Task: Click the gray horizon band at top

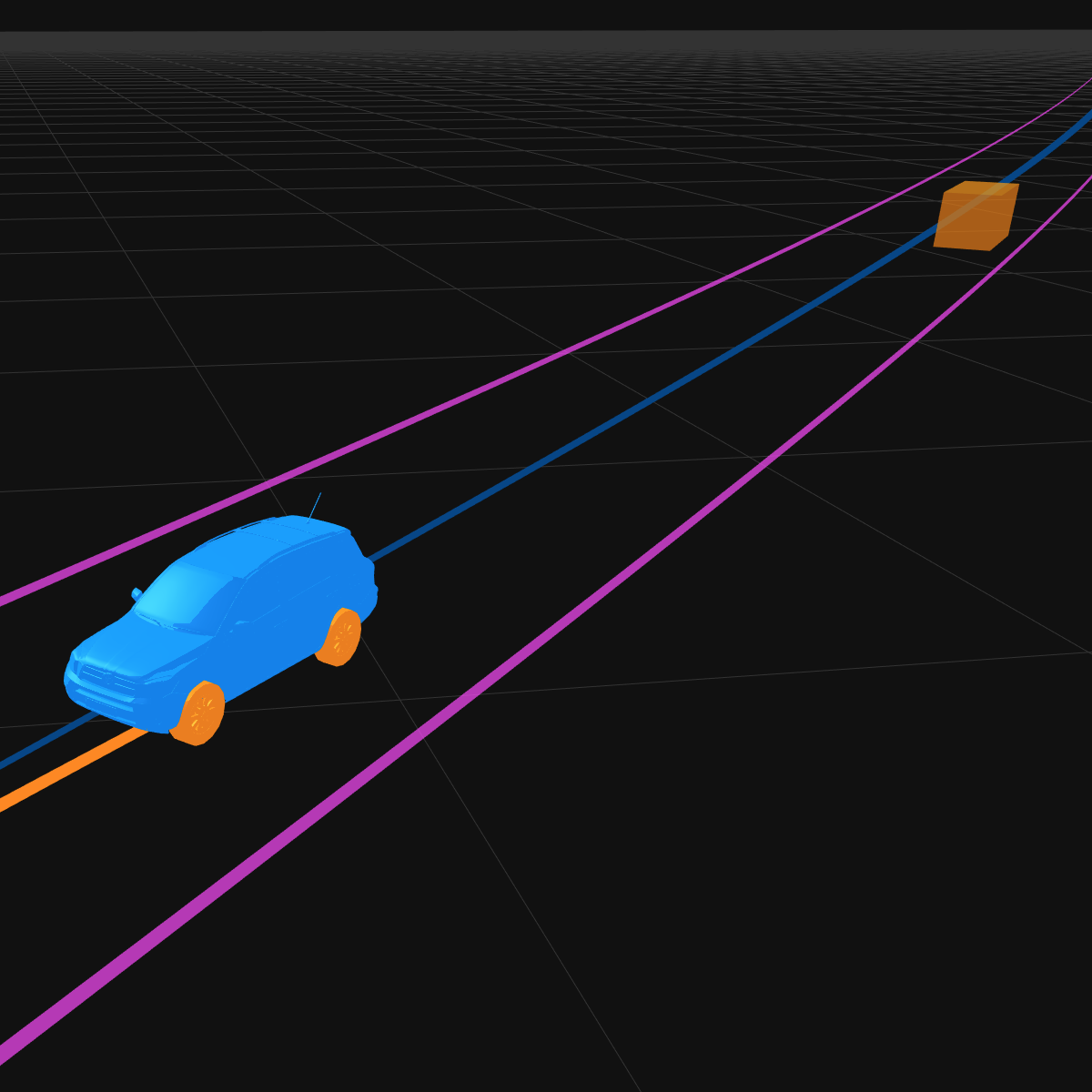Action: [x=546, y=41]
